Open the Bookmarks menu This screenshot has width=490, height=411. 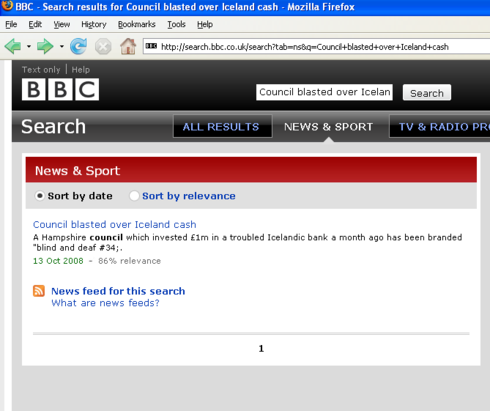(137, 24)
